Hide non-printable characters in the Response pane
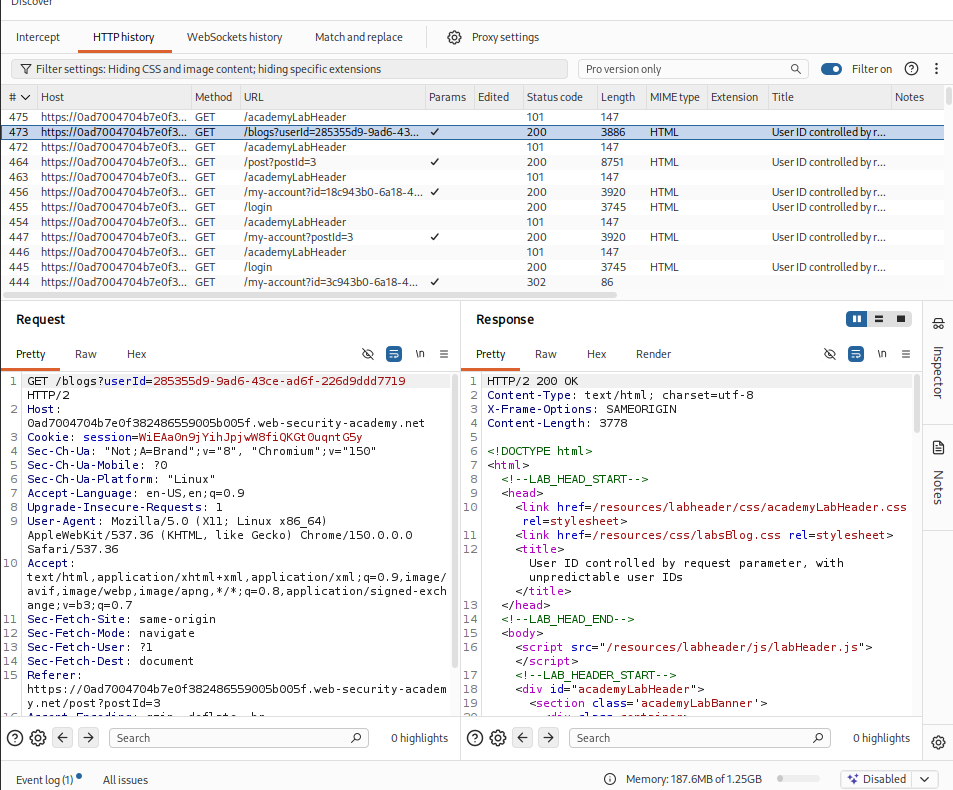 coord(830,354)
